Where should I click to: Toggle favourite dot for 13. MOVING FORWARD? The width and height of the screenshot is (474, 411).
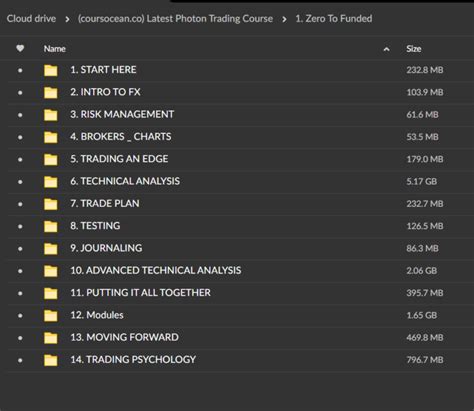click(x=20, y=338)
